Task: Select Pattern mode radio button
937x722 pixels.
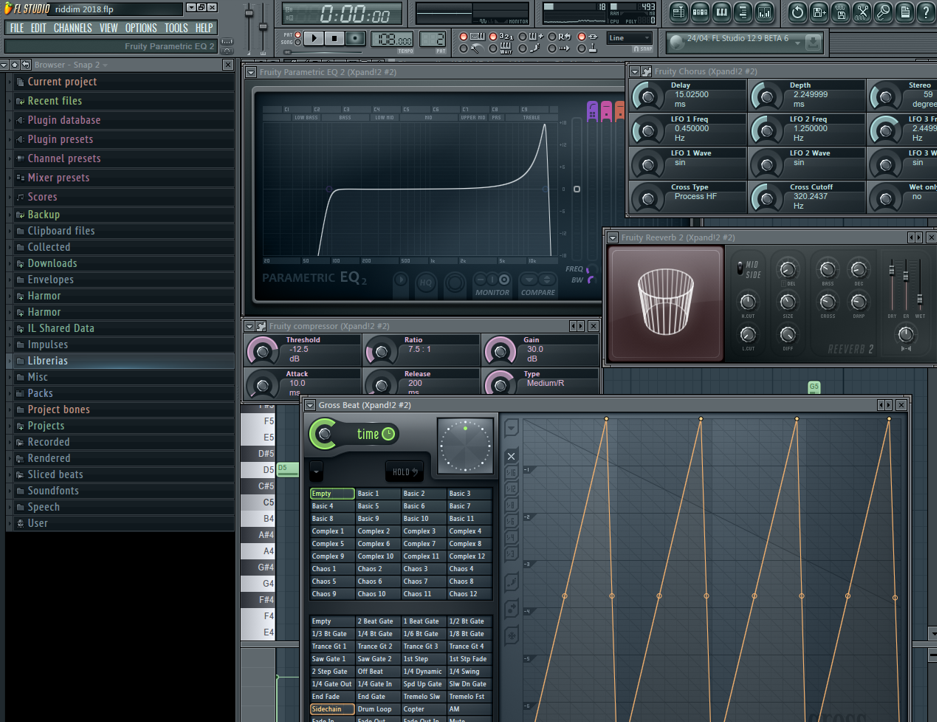Action: [x=298, y=35]
